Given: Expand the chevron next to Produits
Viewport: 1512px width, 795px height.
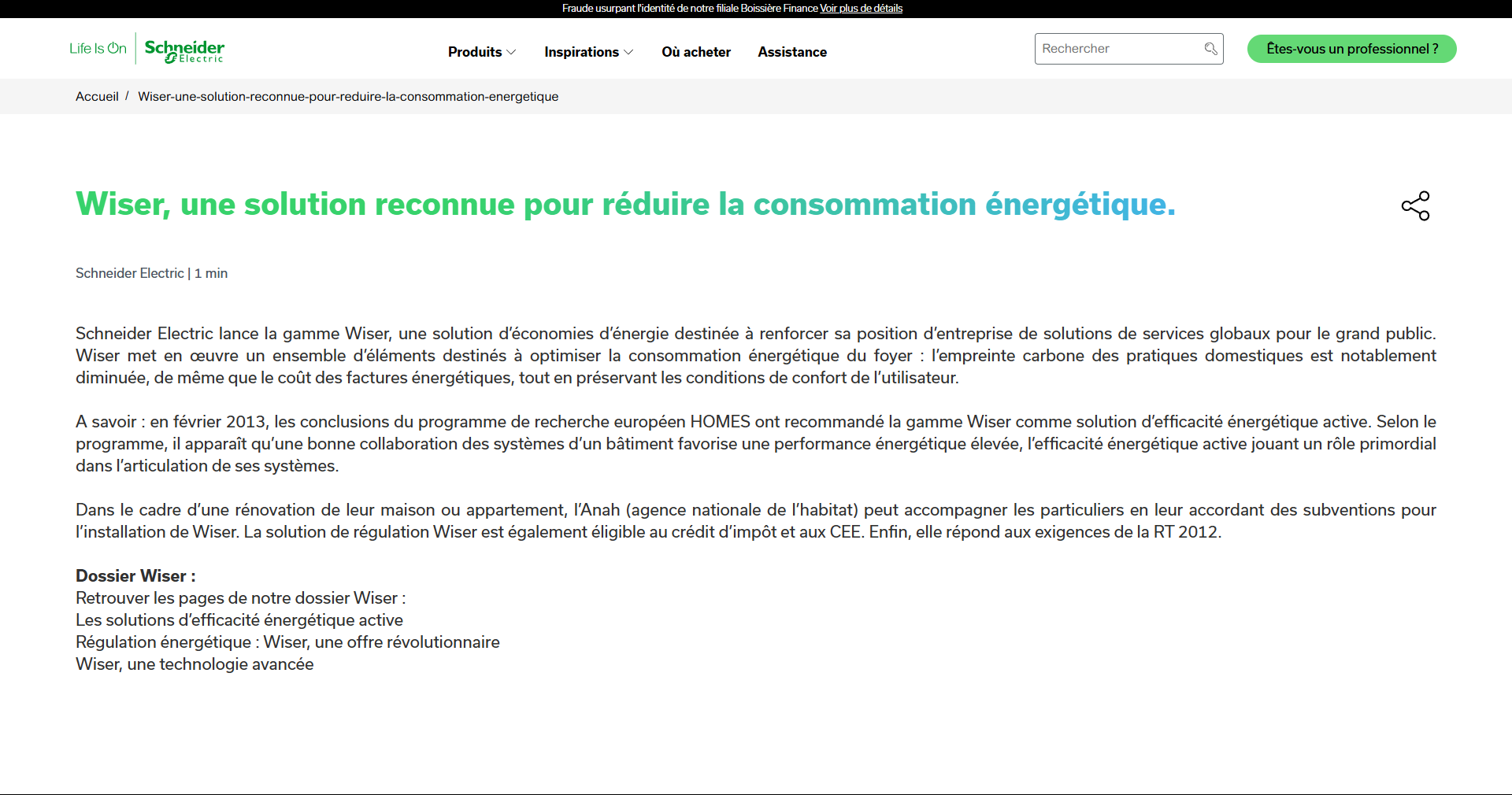Looking at the screenshot, I should [511, 52].
